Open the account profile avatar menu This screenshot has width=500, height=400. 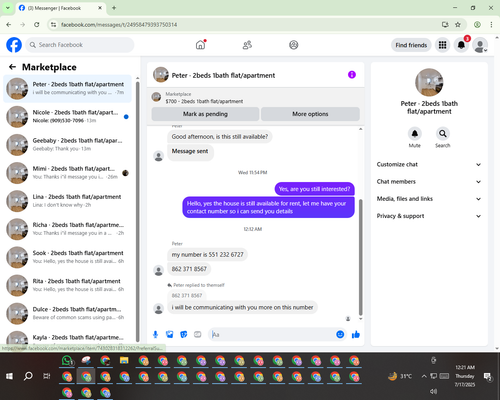pyautogui.click(x=480, y=45)
